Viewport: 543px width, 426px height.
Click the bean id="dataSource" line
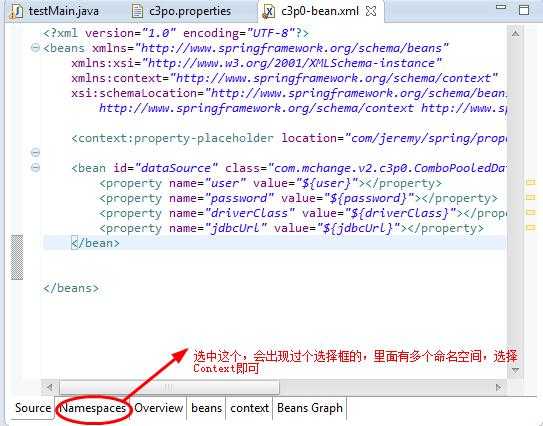pyautogui.click(x=288, y=168)
